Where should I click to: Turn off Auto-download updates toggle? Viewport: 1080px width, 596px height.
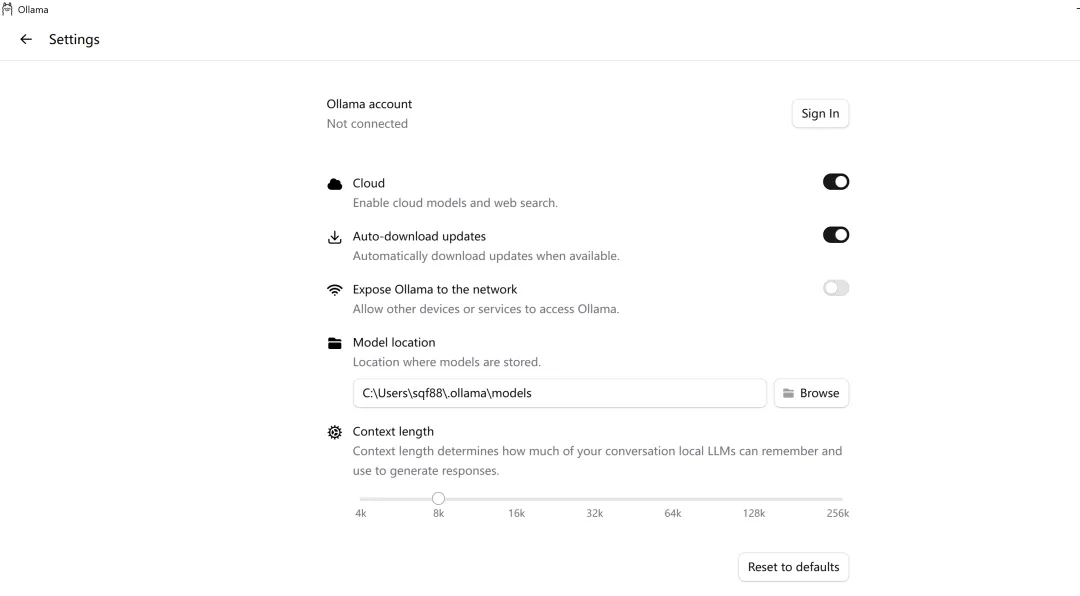[835, 235]
